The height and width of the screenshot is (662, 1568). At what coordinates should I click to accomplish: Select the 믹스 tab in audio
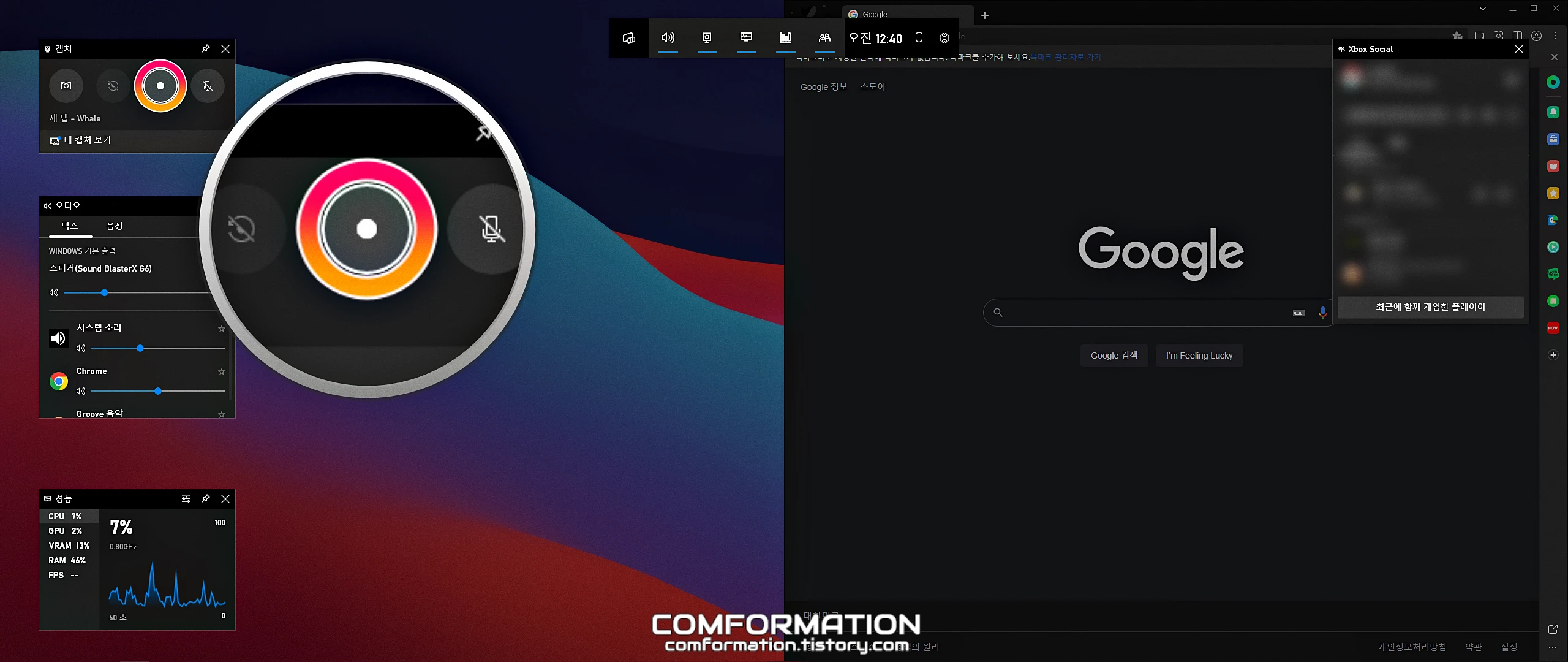pos(70,226)
